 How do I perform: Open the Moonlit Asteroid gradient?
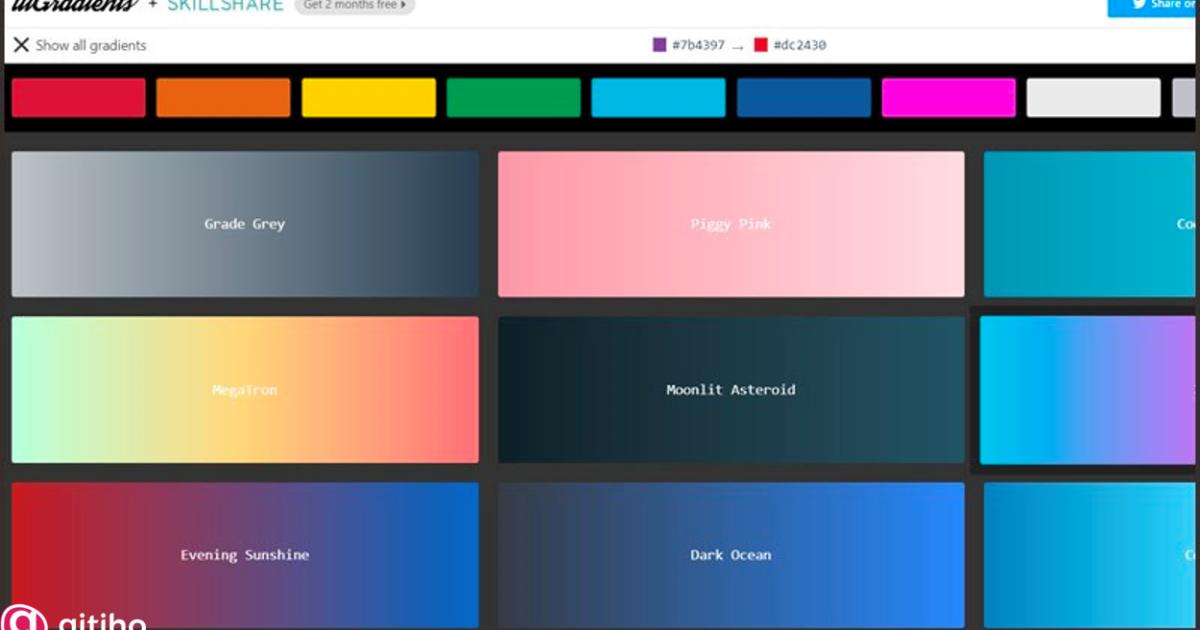click(730, 389)
